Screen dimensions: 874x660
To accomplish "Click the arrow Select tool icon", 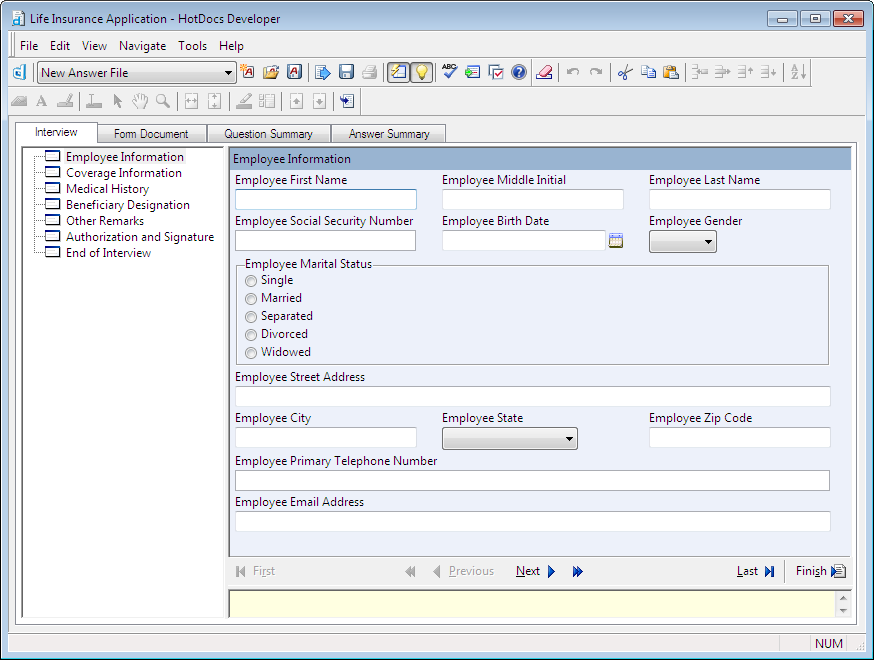I will [117, 101].
